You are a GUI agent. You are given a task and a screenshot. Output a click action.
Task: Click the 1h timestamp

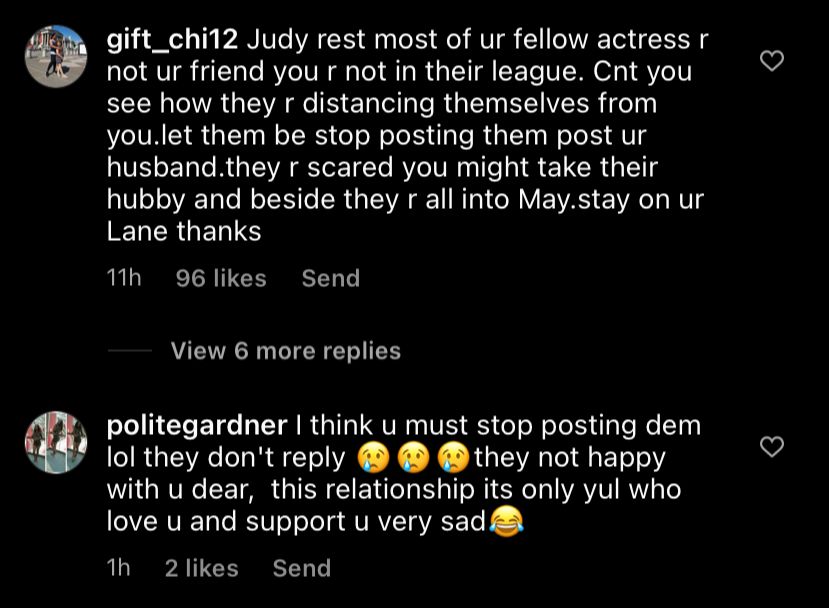[118, 568]
